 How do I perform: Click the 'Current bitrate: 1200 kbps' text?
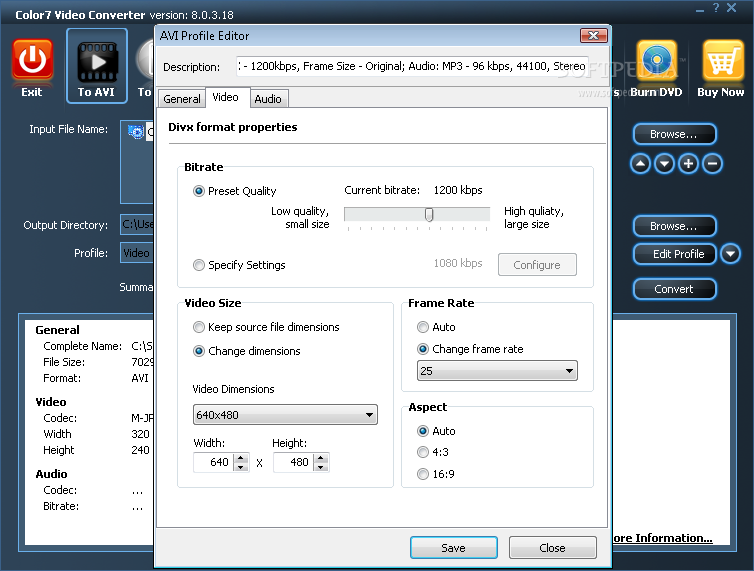tap(413, 190)
